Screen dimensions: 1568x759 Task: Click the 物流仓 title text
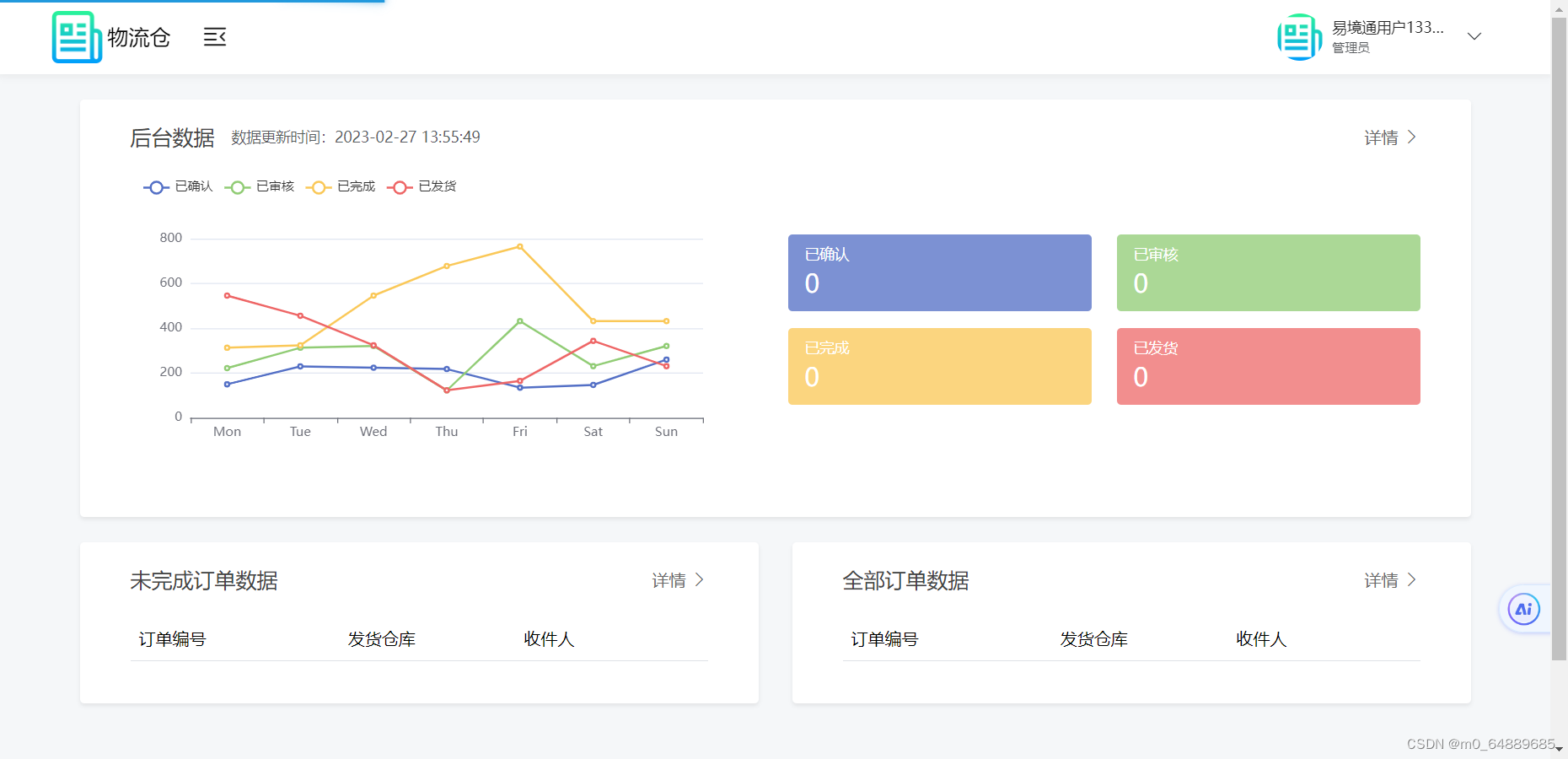click(139, 38)
